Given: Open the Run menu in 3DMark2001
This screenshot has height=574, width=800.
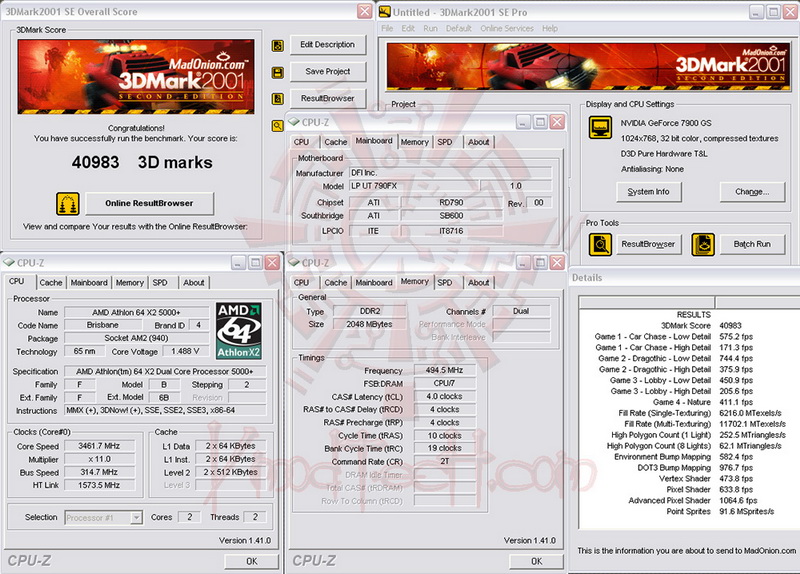Looking at the screenshot, I should point(431,29).
